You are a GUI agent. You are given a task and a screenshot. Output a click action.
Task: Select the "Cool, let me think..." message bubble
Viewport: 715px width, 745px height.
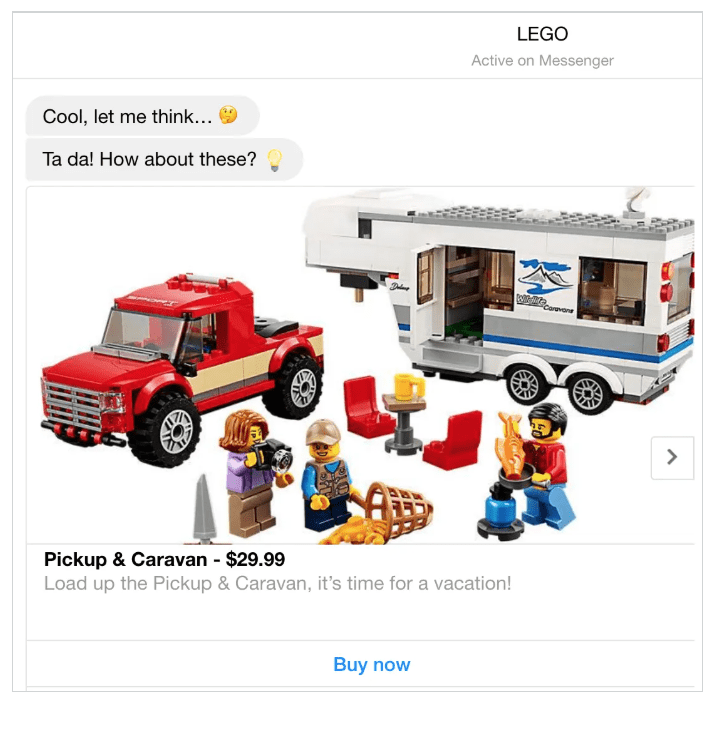(143, 116)
